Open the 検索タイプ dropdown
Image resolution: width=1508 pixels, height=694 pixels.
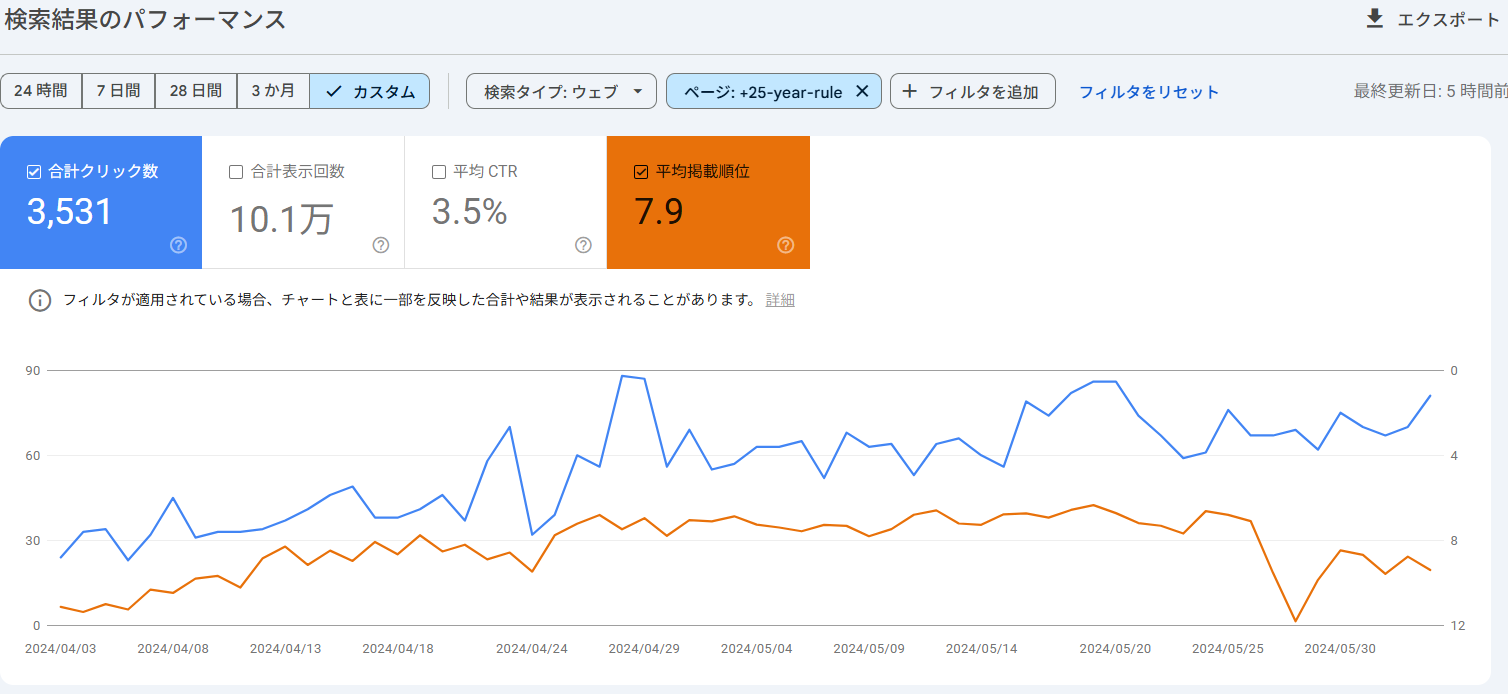[561, 90]
